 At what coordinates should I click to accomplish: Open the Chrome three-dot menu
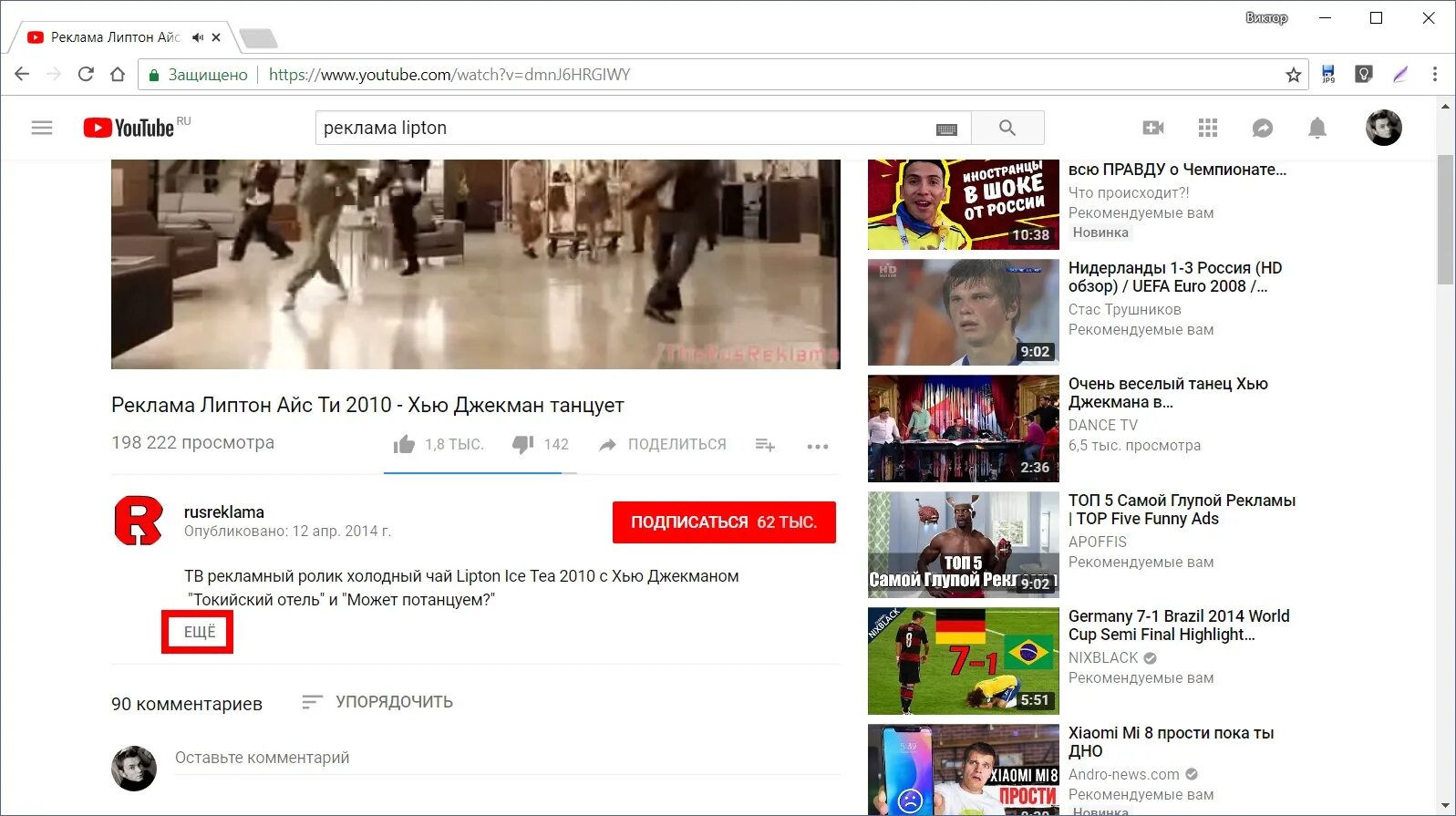1435,74
